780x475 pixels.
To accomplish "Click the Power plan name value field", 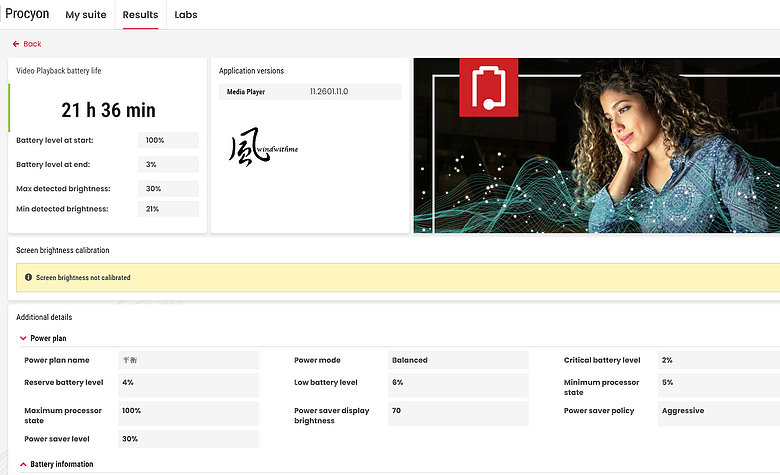I will [189, 360].
